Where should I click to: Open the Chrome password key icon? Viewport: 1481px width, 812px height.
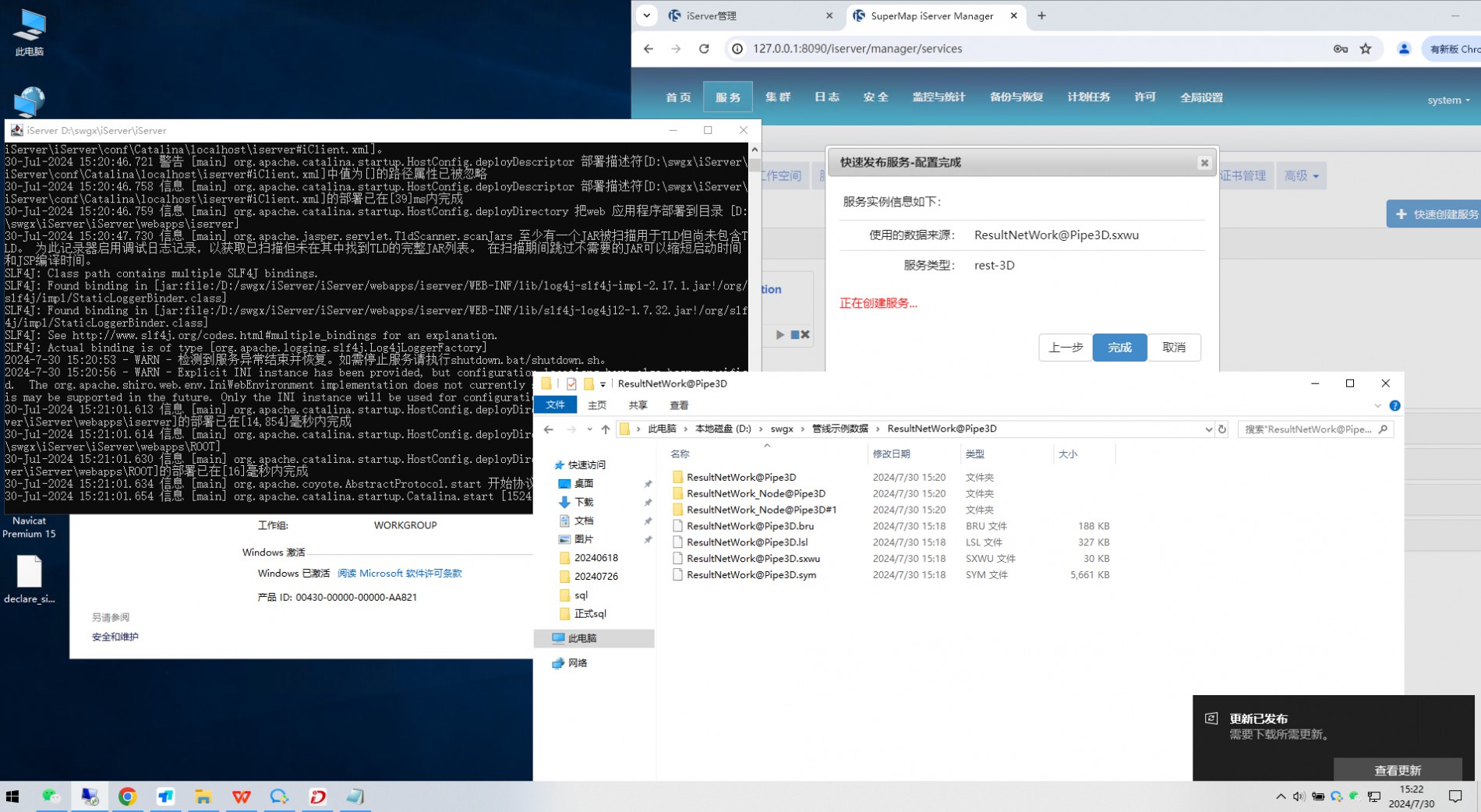click(1341, 48)
